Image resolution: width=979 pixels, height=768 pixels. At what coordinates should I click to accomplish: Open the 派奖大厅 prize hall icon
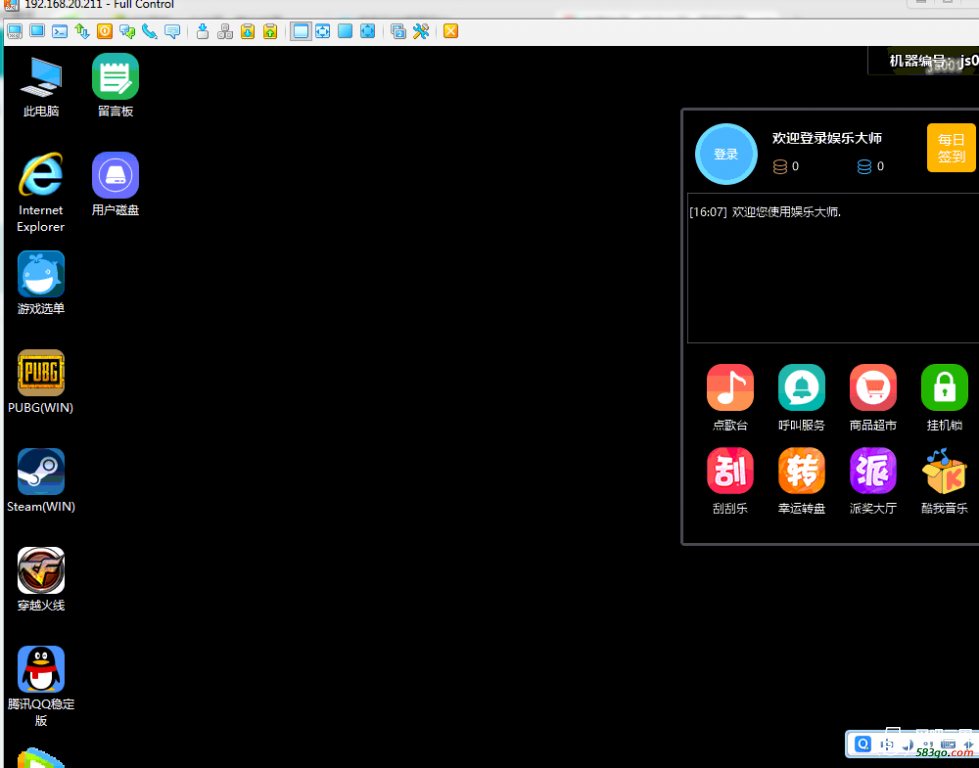click(x=873, y=471)
